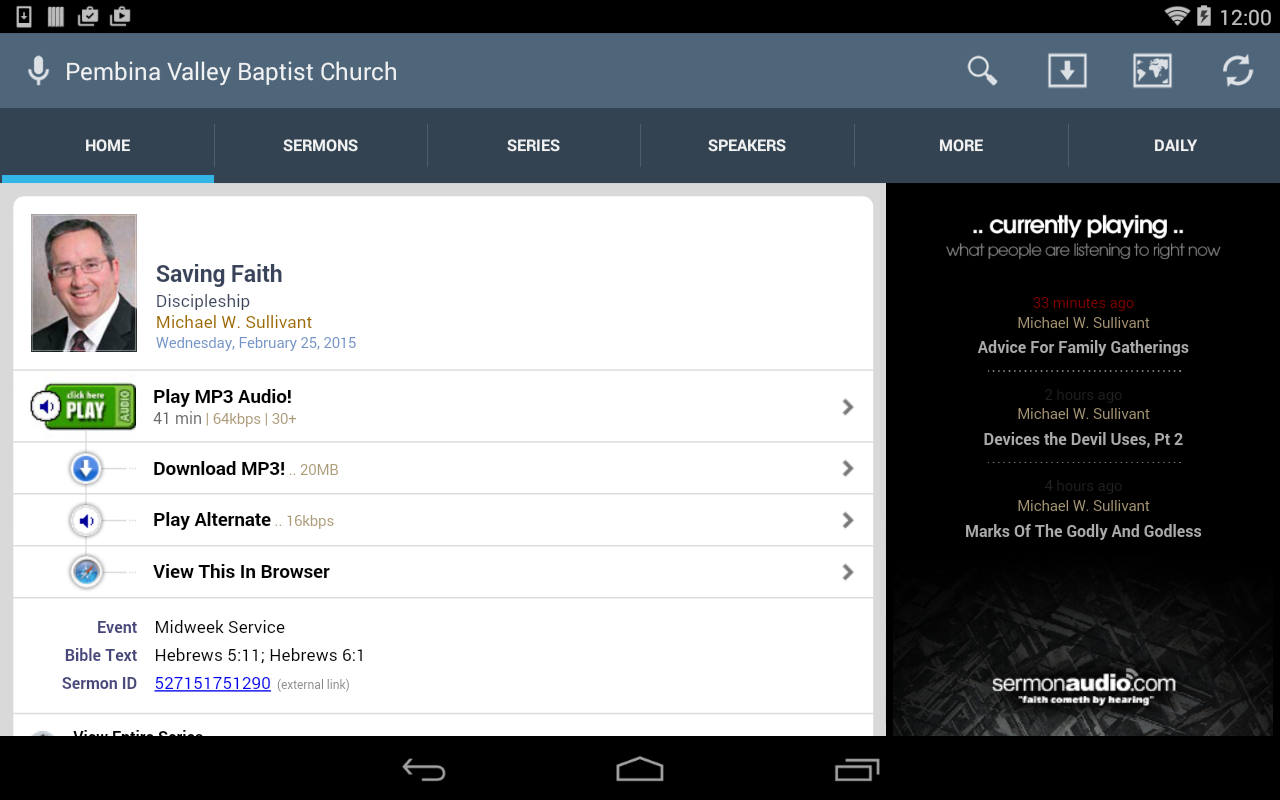Expand Play MP3 Audio row chevron
Viewport: 1280px width, 800px height.
848,407
